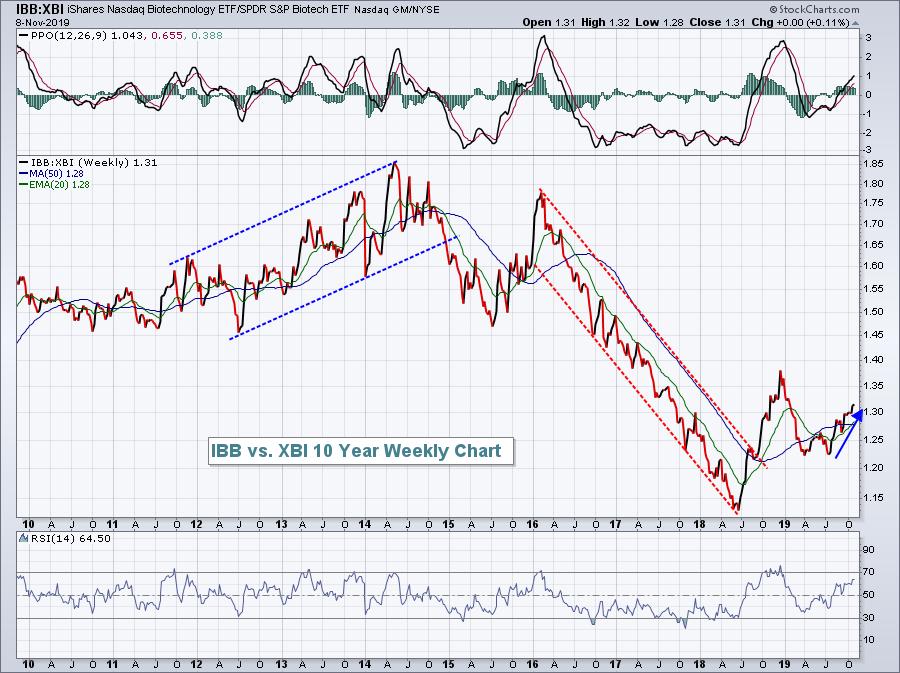
Task: Click the 2014 price peak near 1.85
Action: click(x=395, y=162)
